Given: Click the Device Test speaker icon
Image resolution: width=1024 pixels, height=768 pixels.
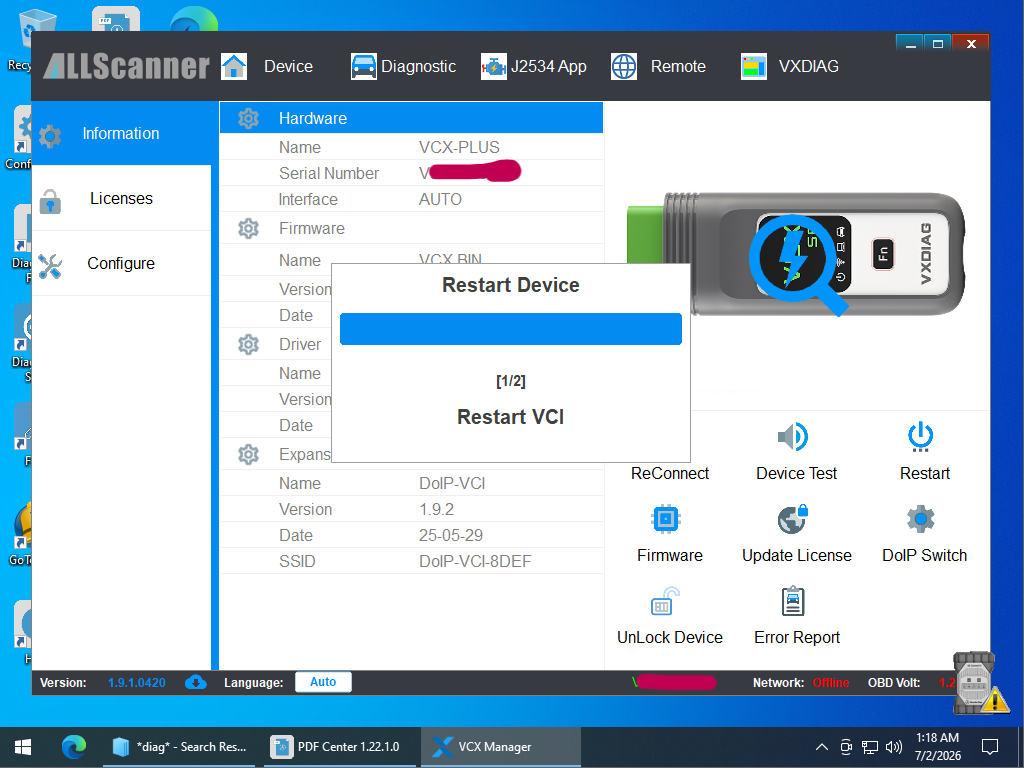Looking at the screenshot, I should point(793,437).
